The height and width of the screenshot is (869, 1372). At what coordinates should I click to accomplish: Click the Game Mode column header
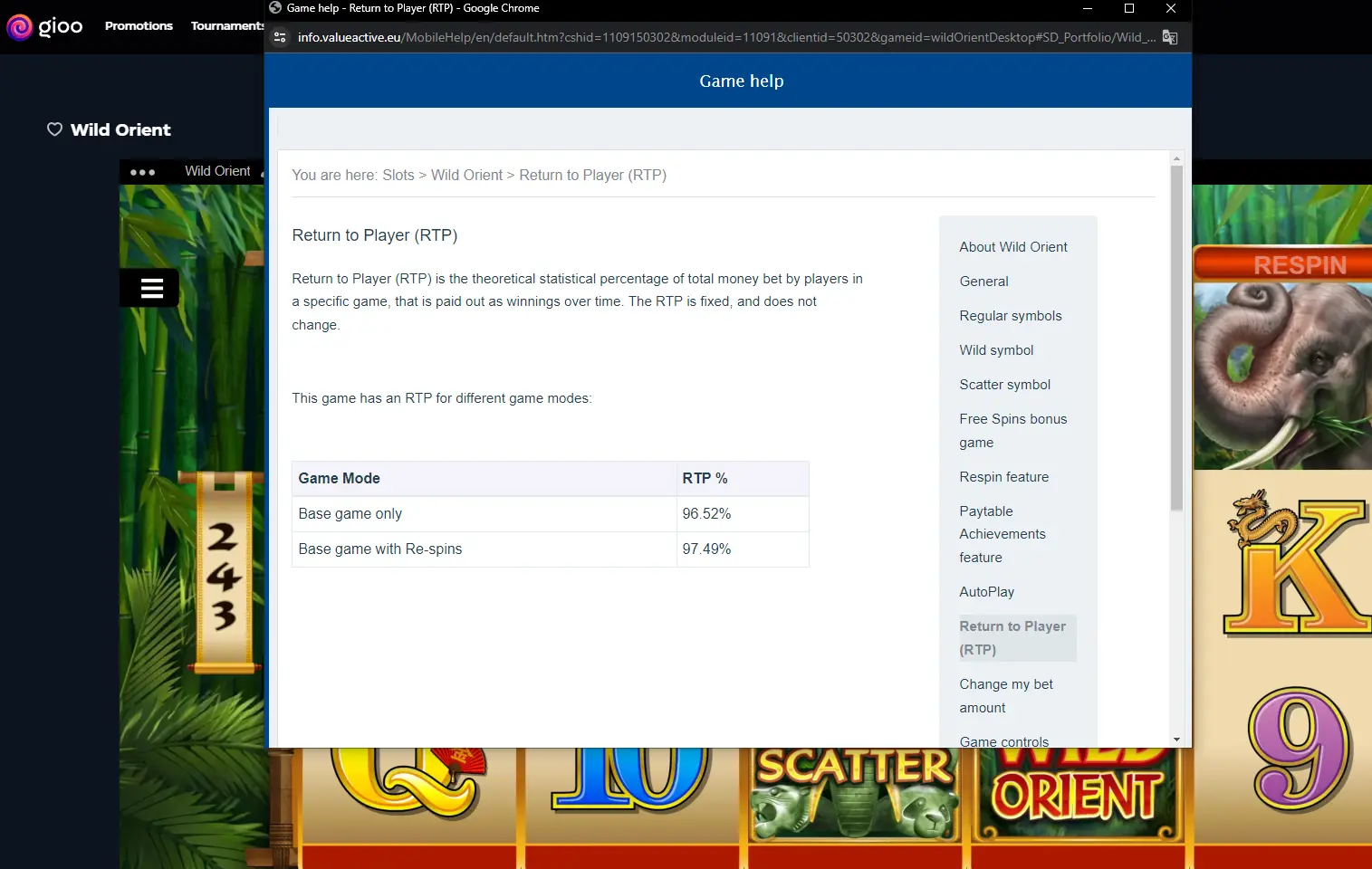pyautogui.click(x=485, y=479)
